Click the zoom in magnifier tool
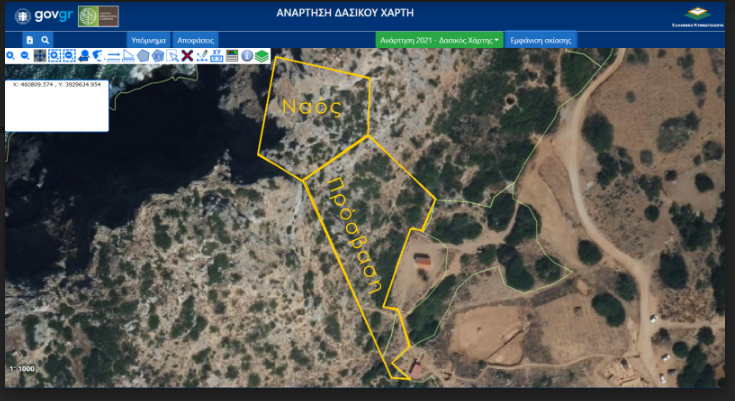This screenshot has width=735, height=401. point(10,55)
